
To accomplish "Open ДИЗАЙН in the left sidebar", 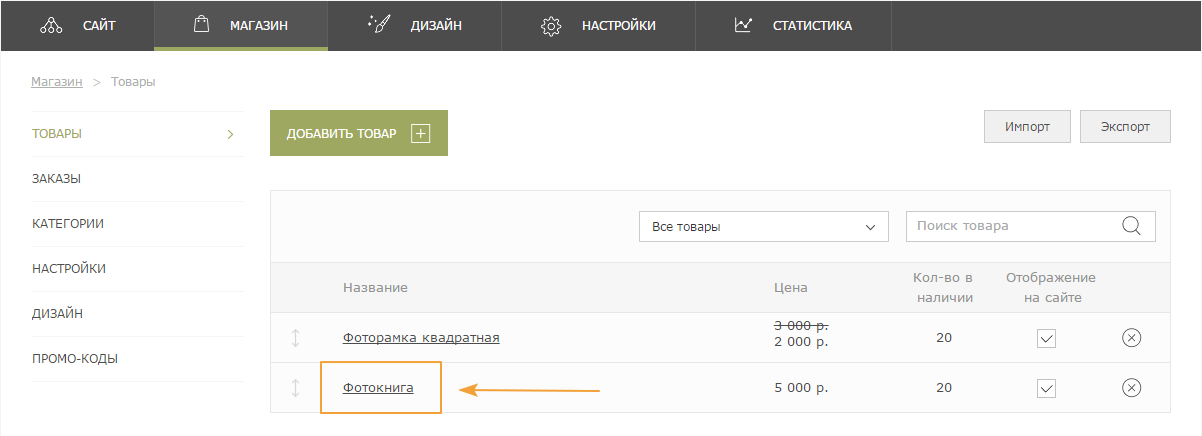I will [x=138, y=314].
